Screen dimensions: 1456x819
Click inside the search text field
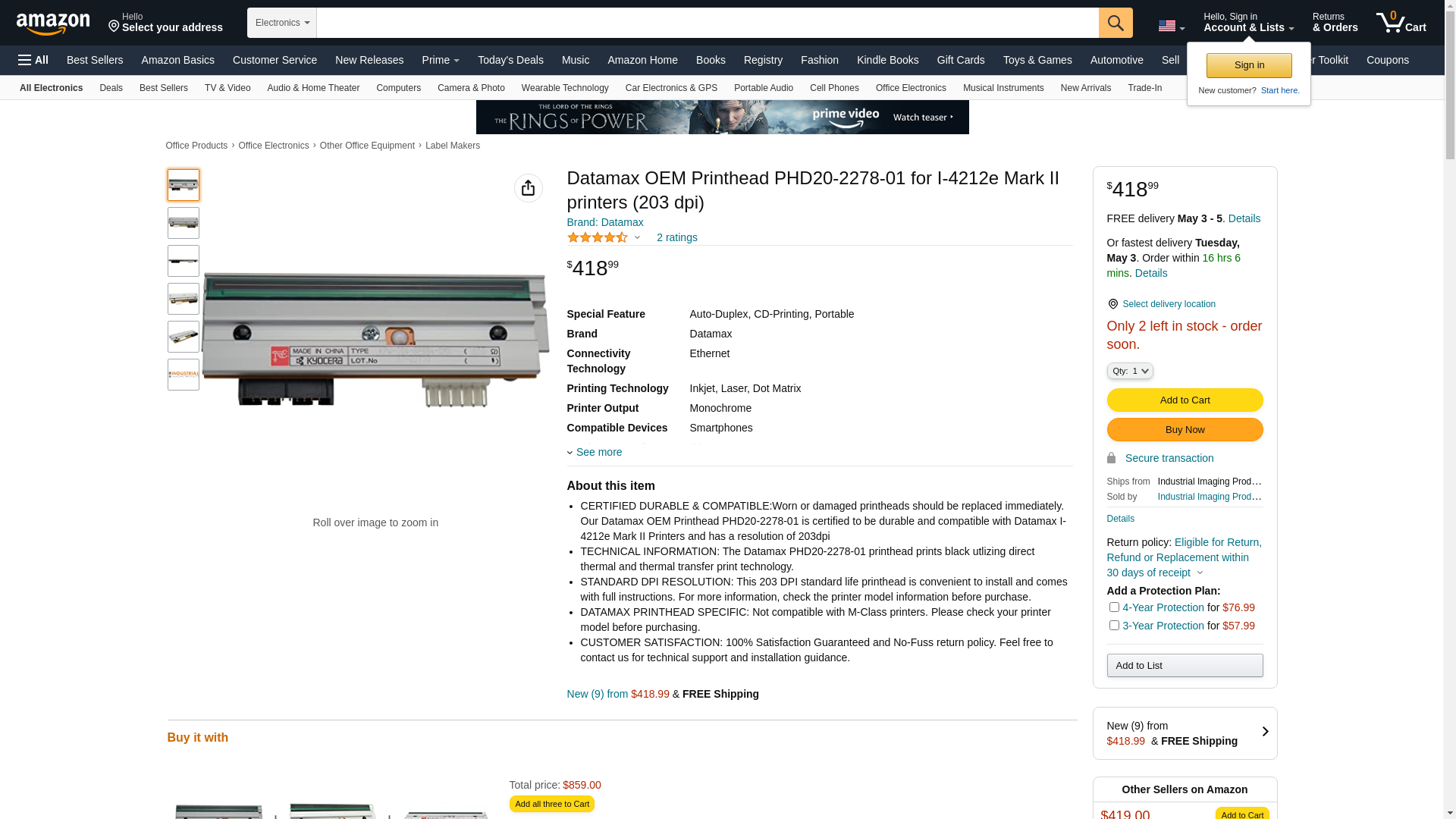pyautogui.click(x=707, y=23)
